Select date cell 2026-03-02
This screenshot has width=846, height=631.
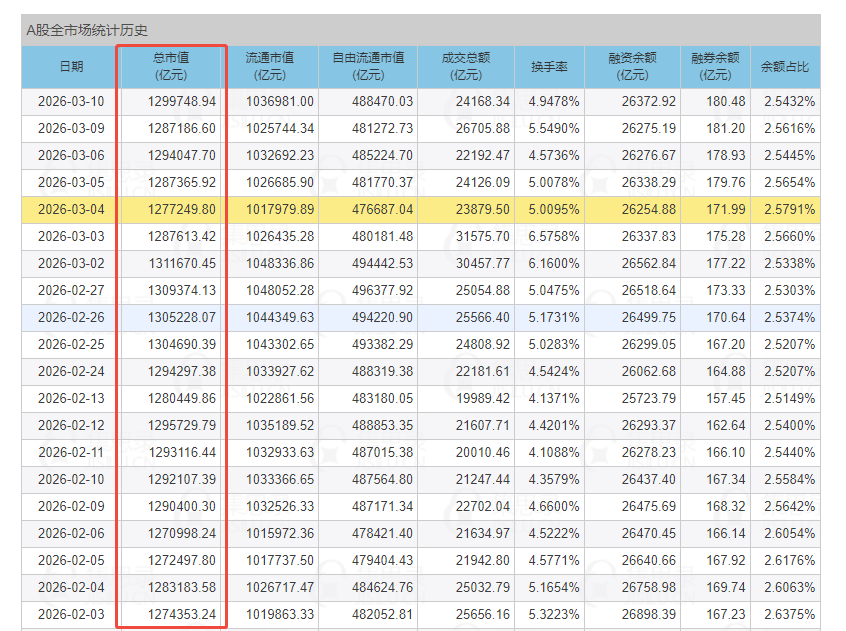pos(71,263)
